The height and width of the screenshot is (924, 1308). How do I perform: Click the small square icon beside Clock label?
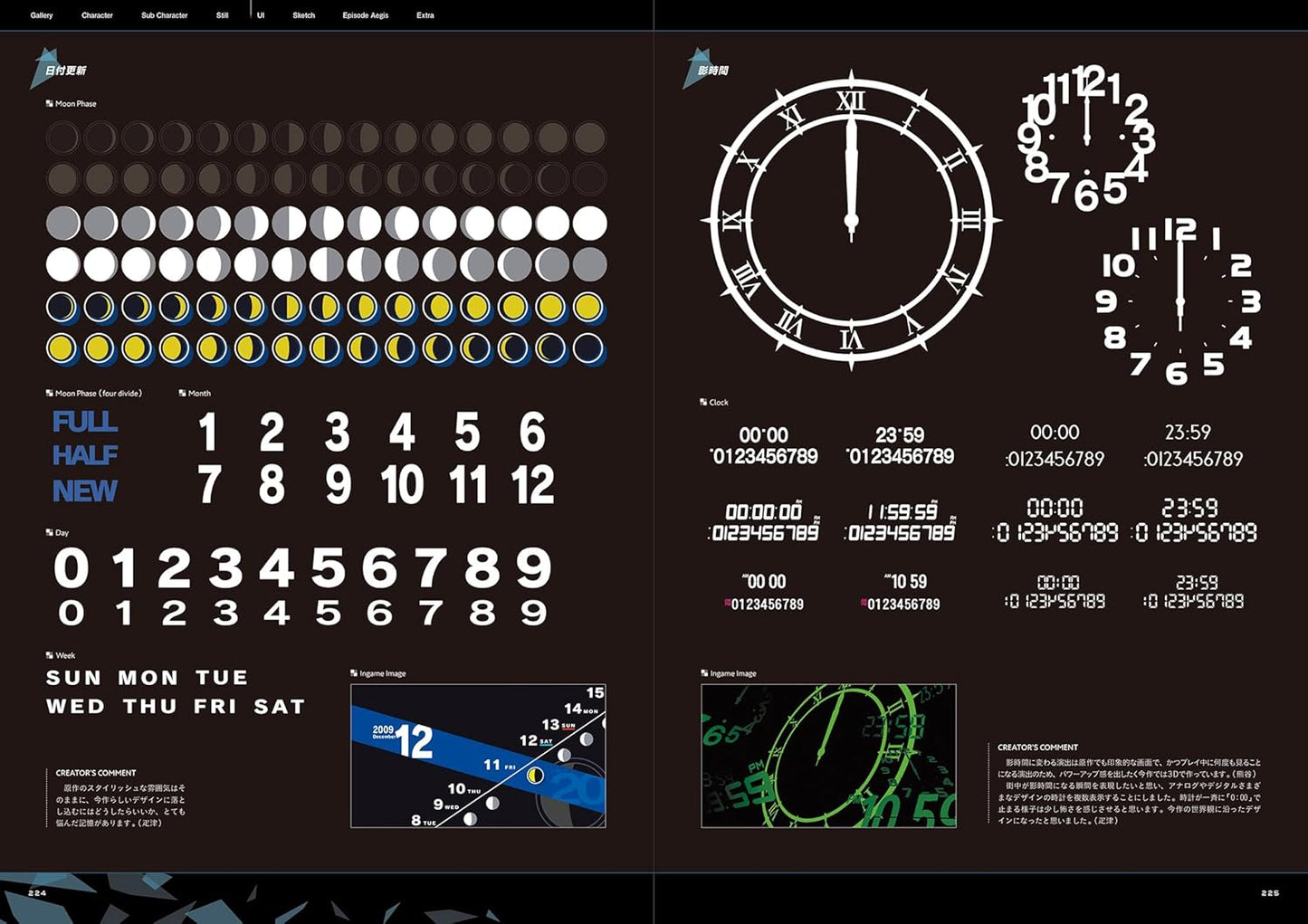[703, 402]
